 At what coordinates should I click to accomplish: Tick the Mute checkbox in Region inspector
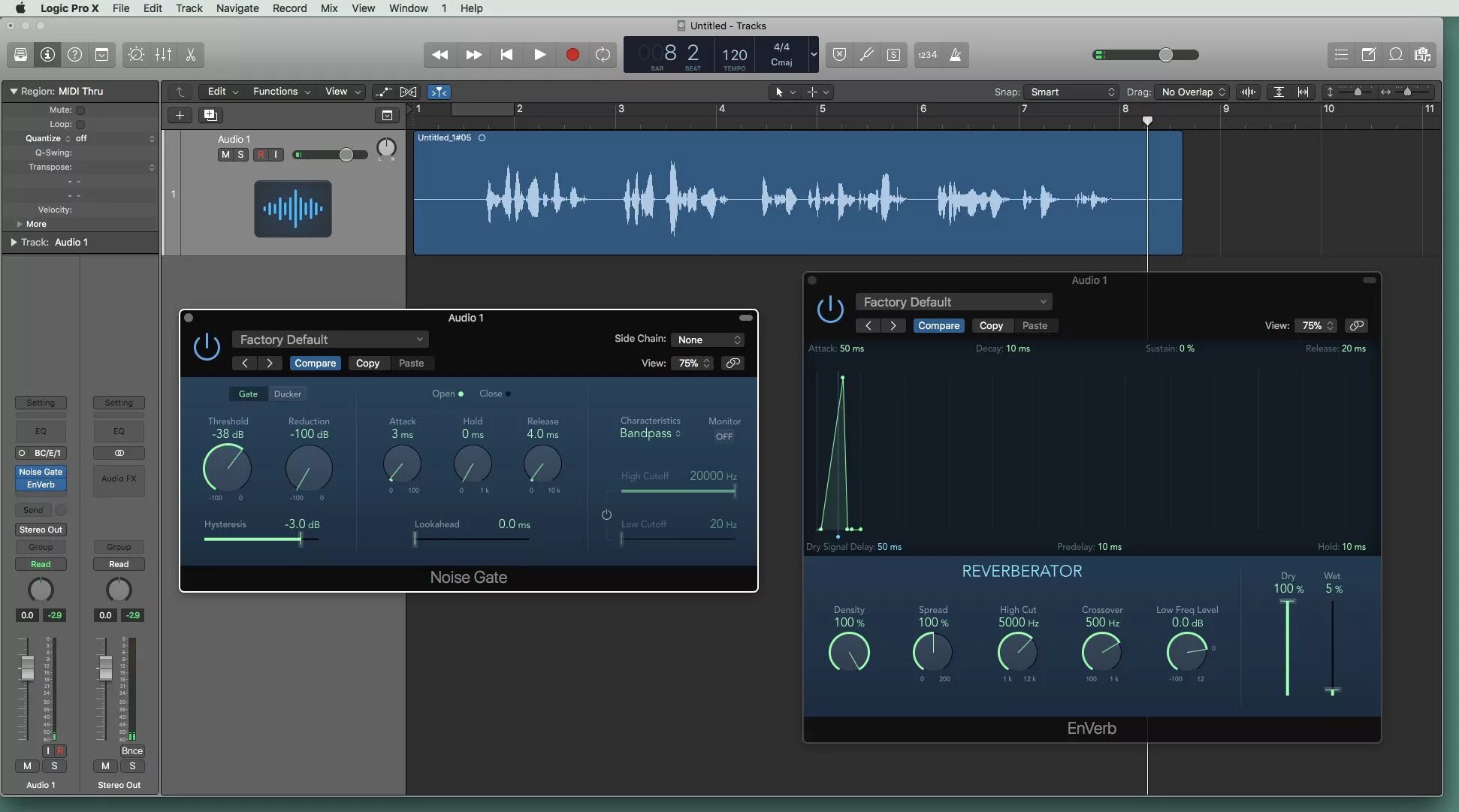tap(80, 110)
